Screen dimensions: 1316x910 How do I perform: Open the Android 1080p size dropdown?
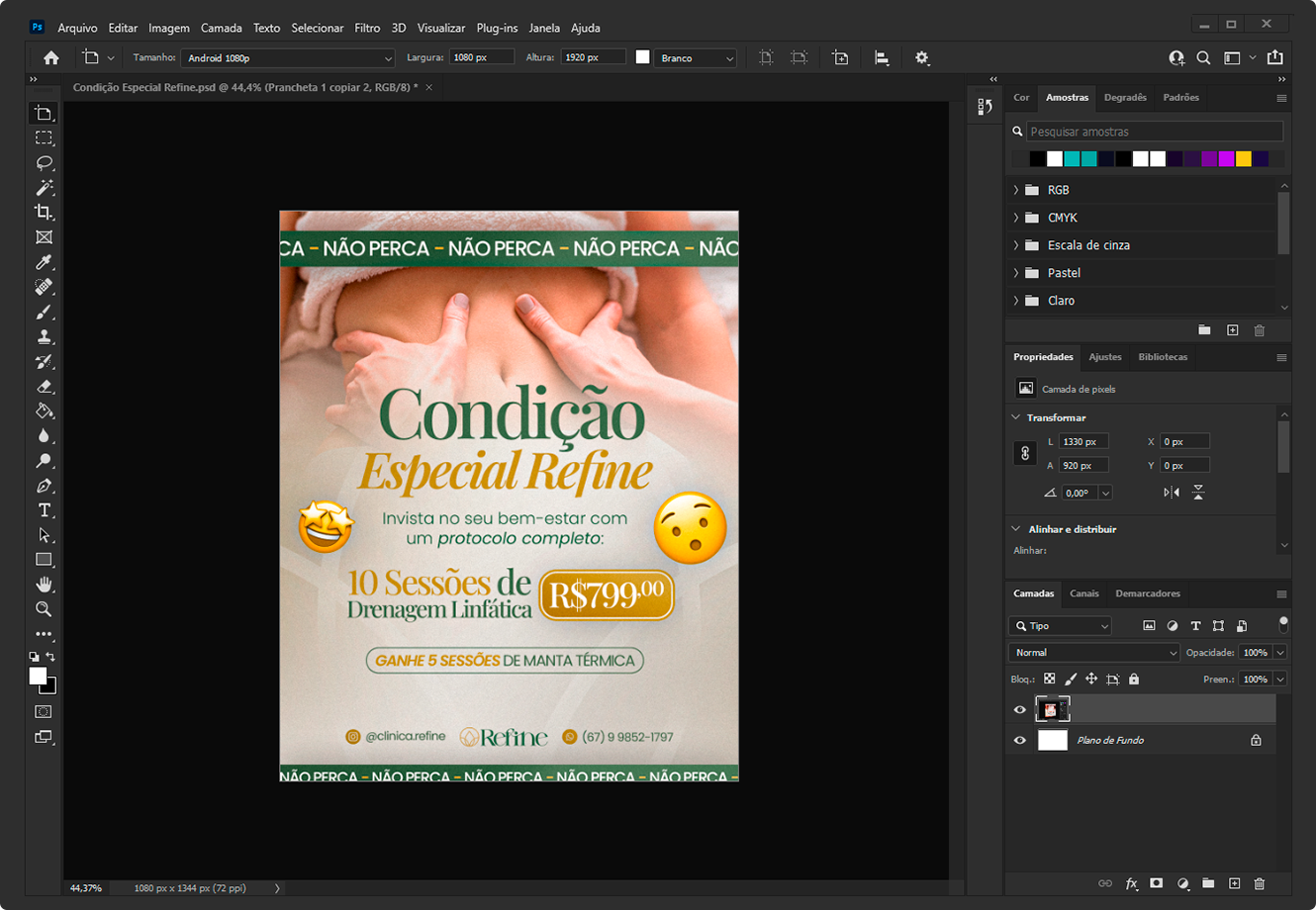click(288, 58)
